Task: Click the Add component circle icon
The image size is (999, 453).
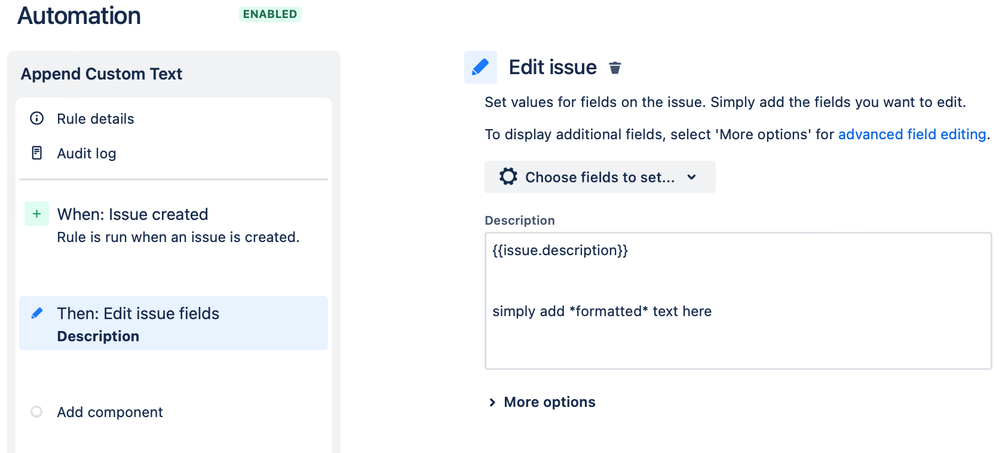Action: tap(37, 412)
